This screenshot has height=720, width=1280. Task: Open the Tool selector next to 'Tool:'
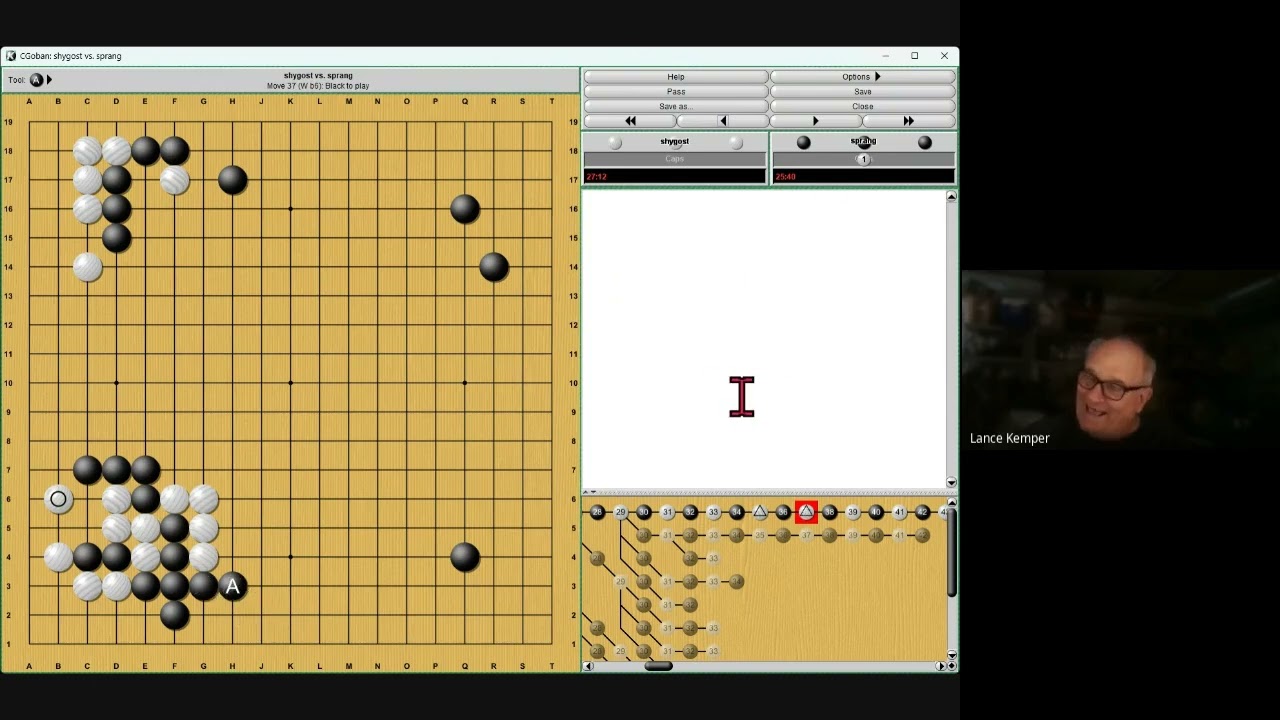tap(40, 80)
